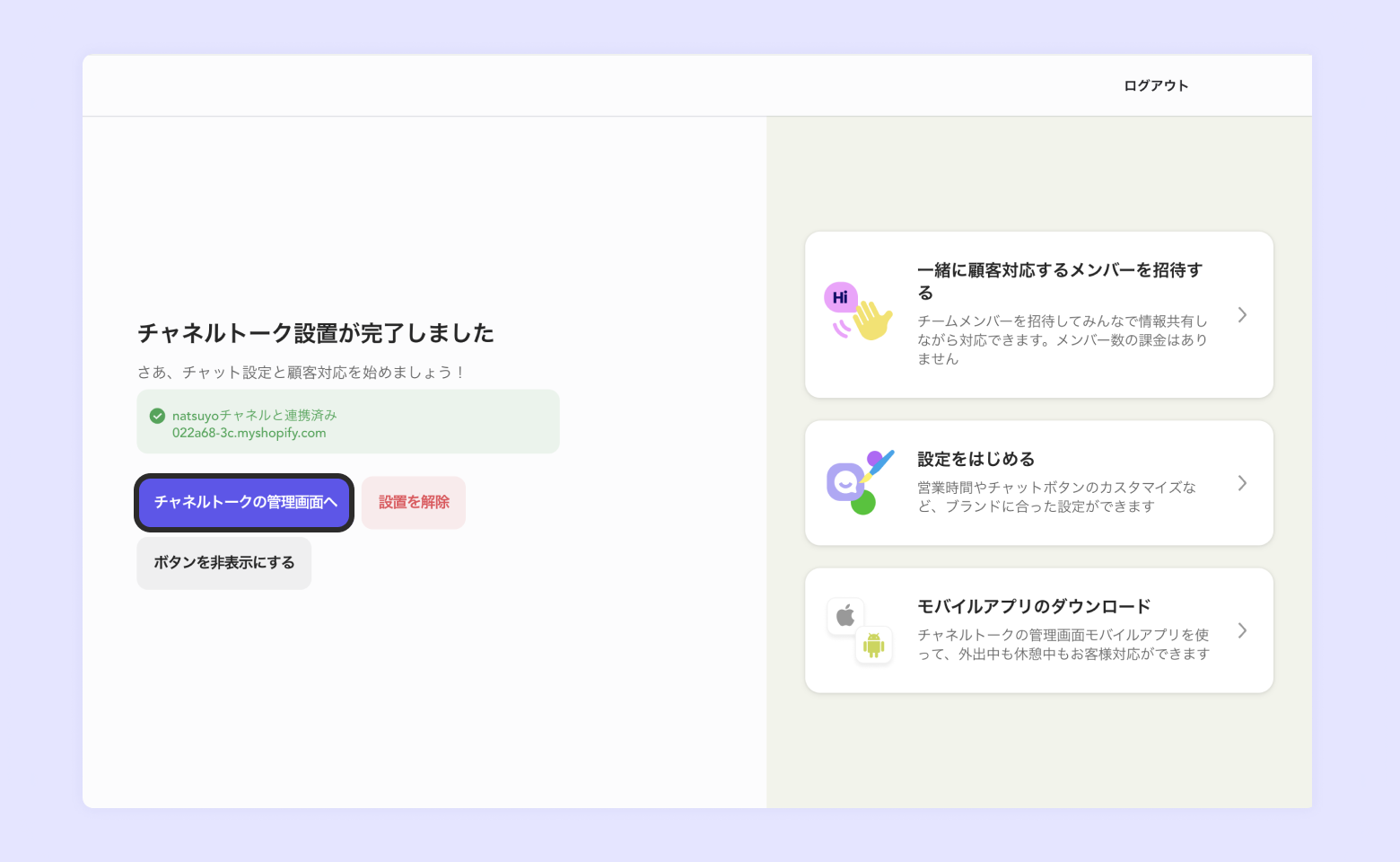The height and width of the screenshot is (862, 1400).
Task: Click ボタンを非表示にする button
Action: [x=223, y=563]
